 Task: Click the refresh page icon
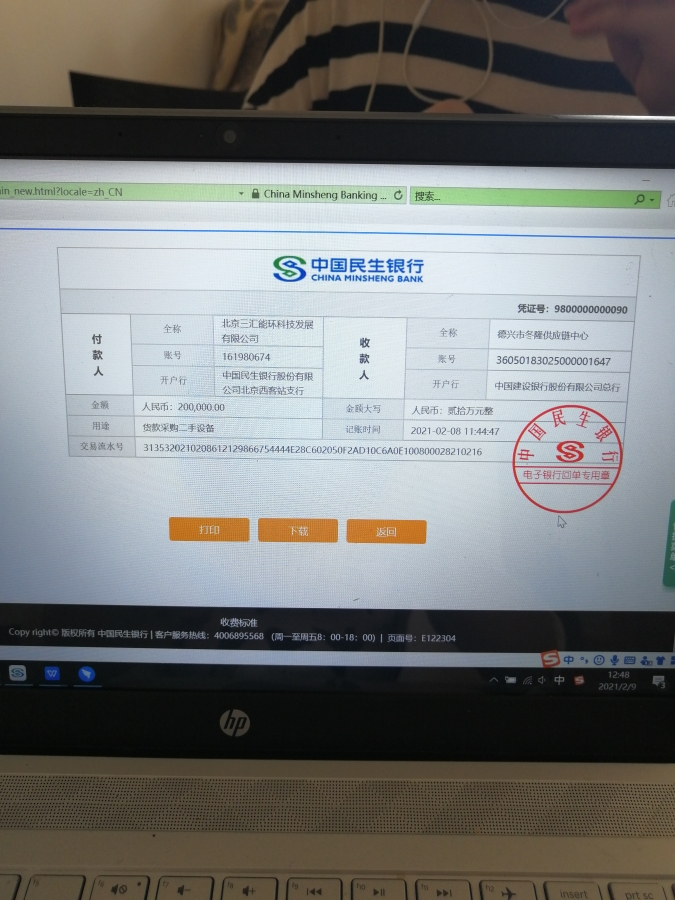[398, 195]
